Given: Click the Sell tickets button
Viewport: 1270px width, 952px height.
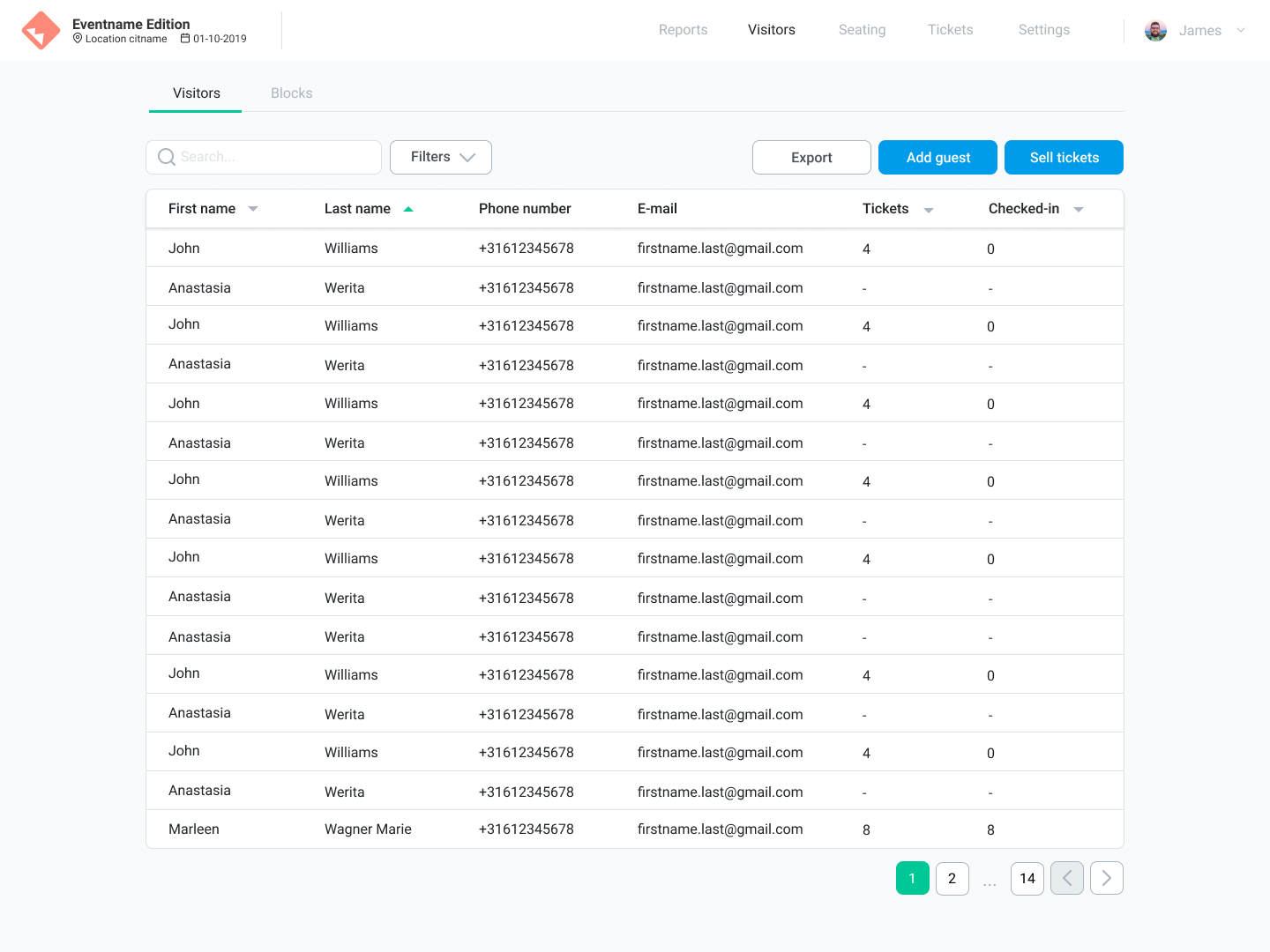Looking at the screenshot, I should [1064, 158].
